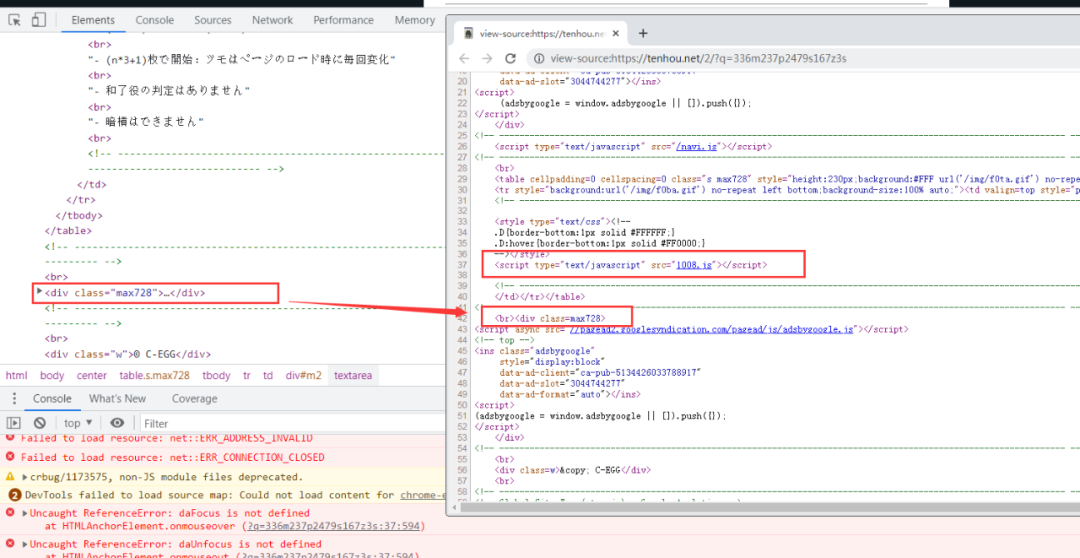Select the html breadcrumb
1080x558 pixels.
(x=17, y=375)
